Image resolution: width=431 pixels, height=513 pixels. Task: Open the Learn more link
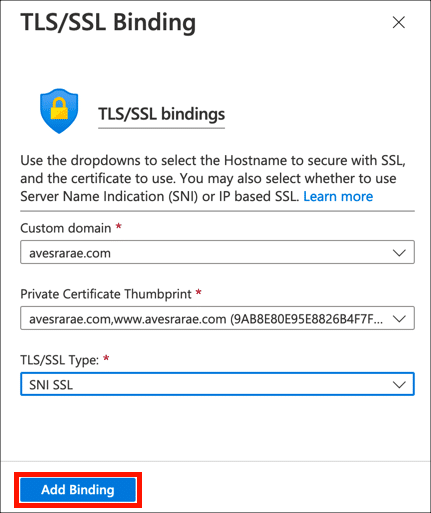click(x=338, y=196)
